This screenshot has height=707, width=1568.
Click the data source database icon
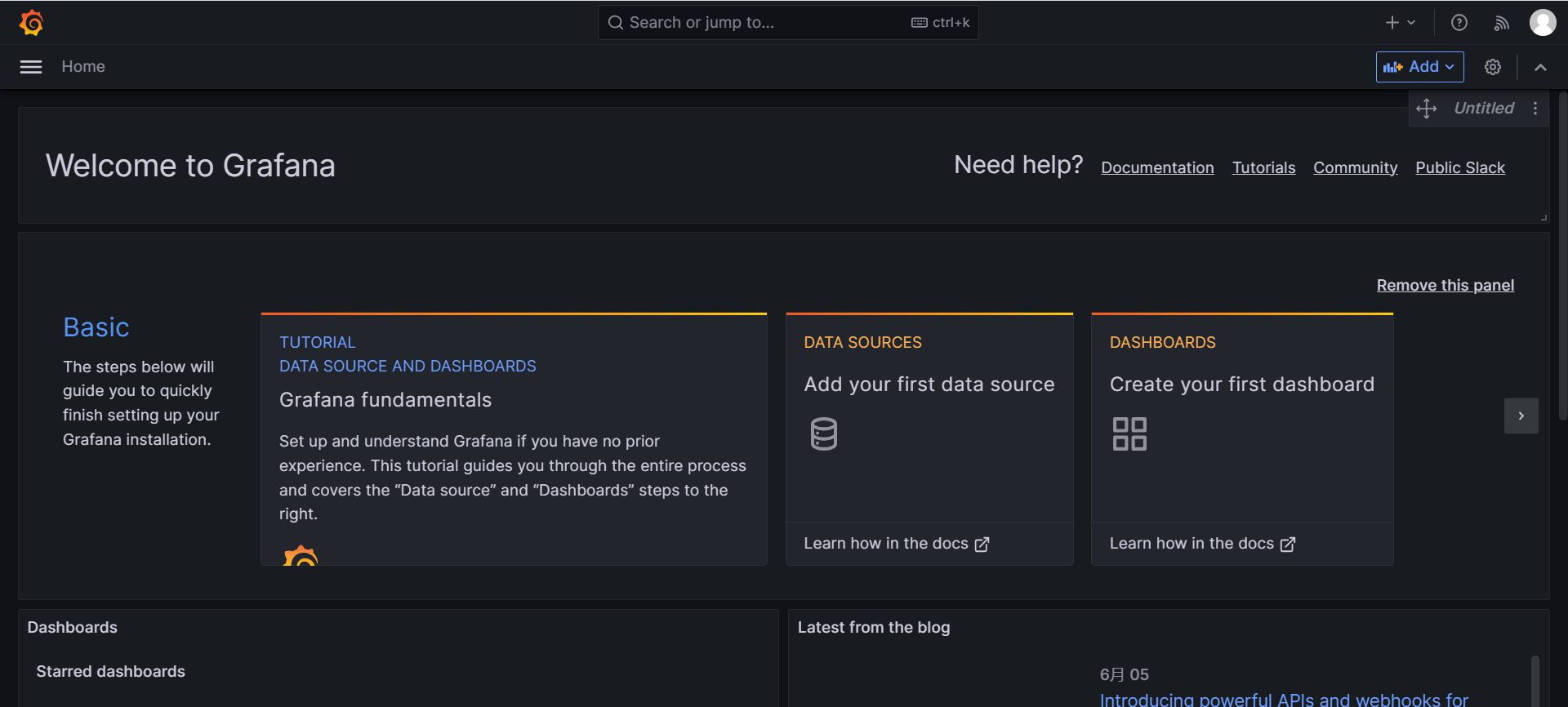[823, 434]
